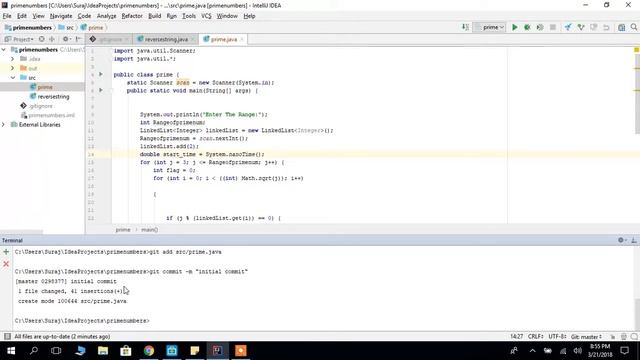
Task: Expand the out folder
Action: (13, 68)
